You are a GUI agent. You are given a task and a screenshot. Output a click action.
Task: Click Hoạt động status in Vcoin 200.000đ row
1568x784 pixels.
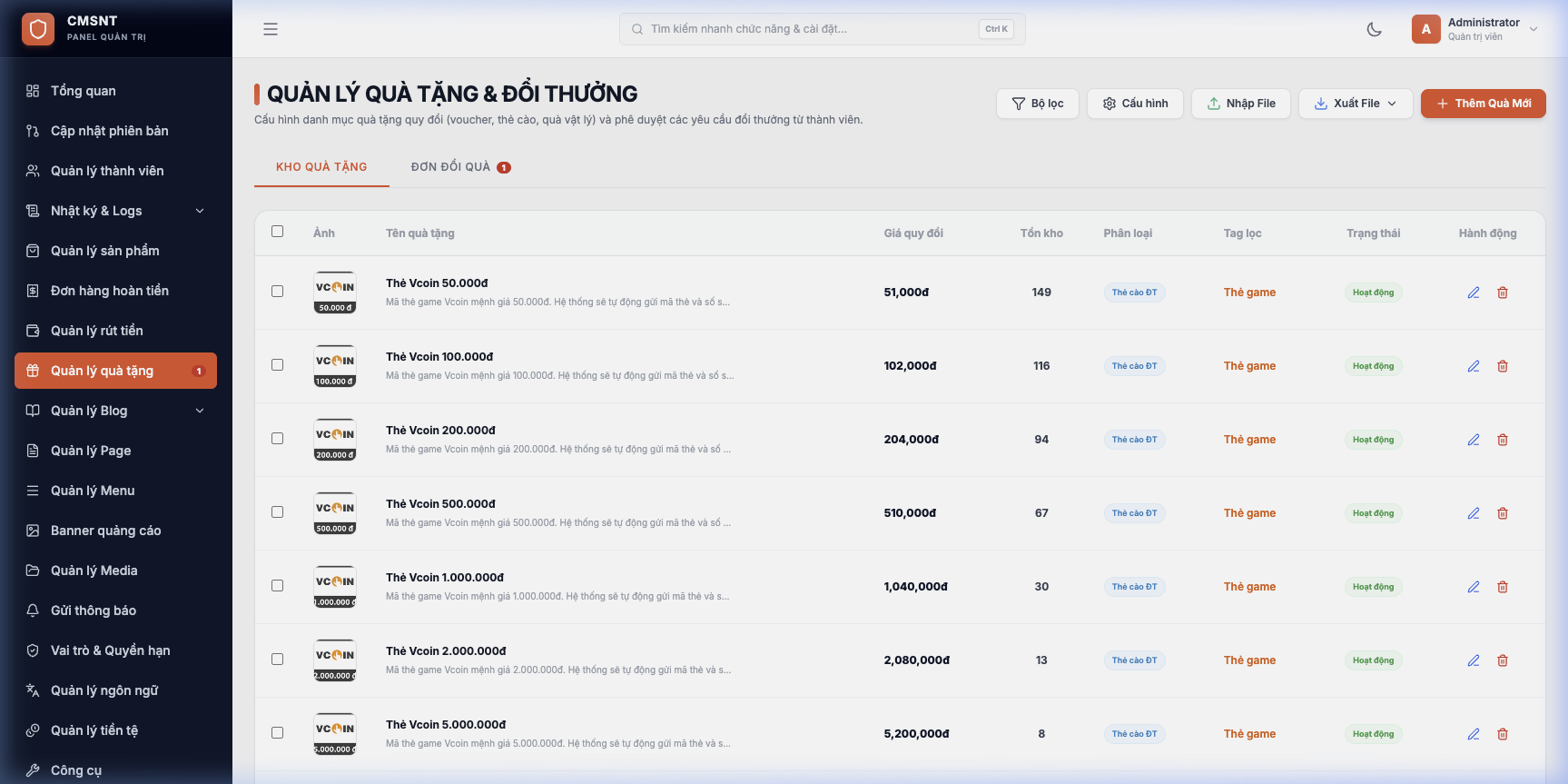tap(1373, 440)
